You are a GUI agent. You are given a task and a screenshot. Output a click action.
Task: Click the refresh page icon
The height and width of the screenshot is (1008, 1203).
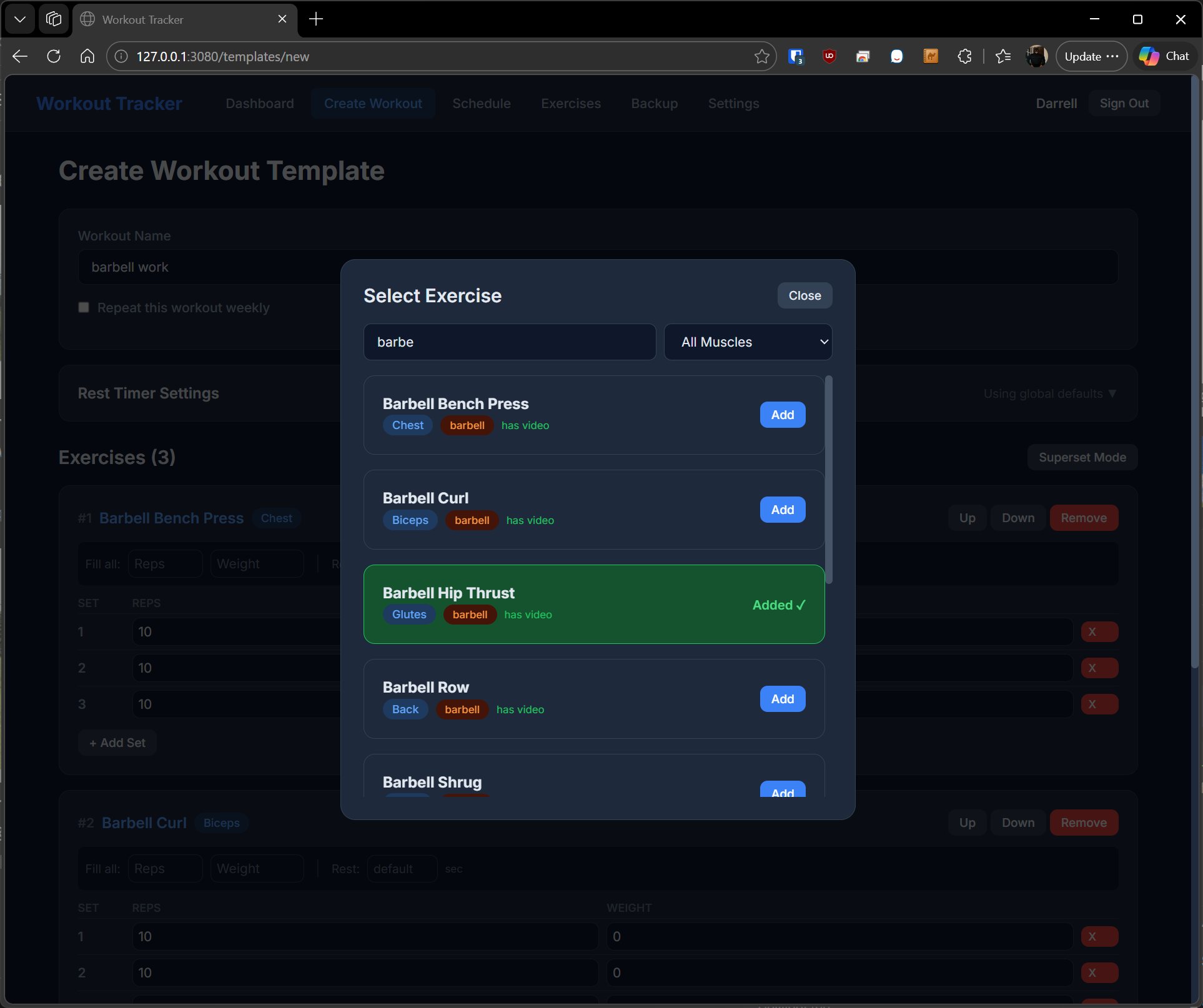point(54,56)
